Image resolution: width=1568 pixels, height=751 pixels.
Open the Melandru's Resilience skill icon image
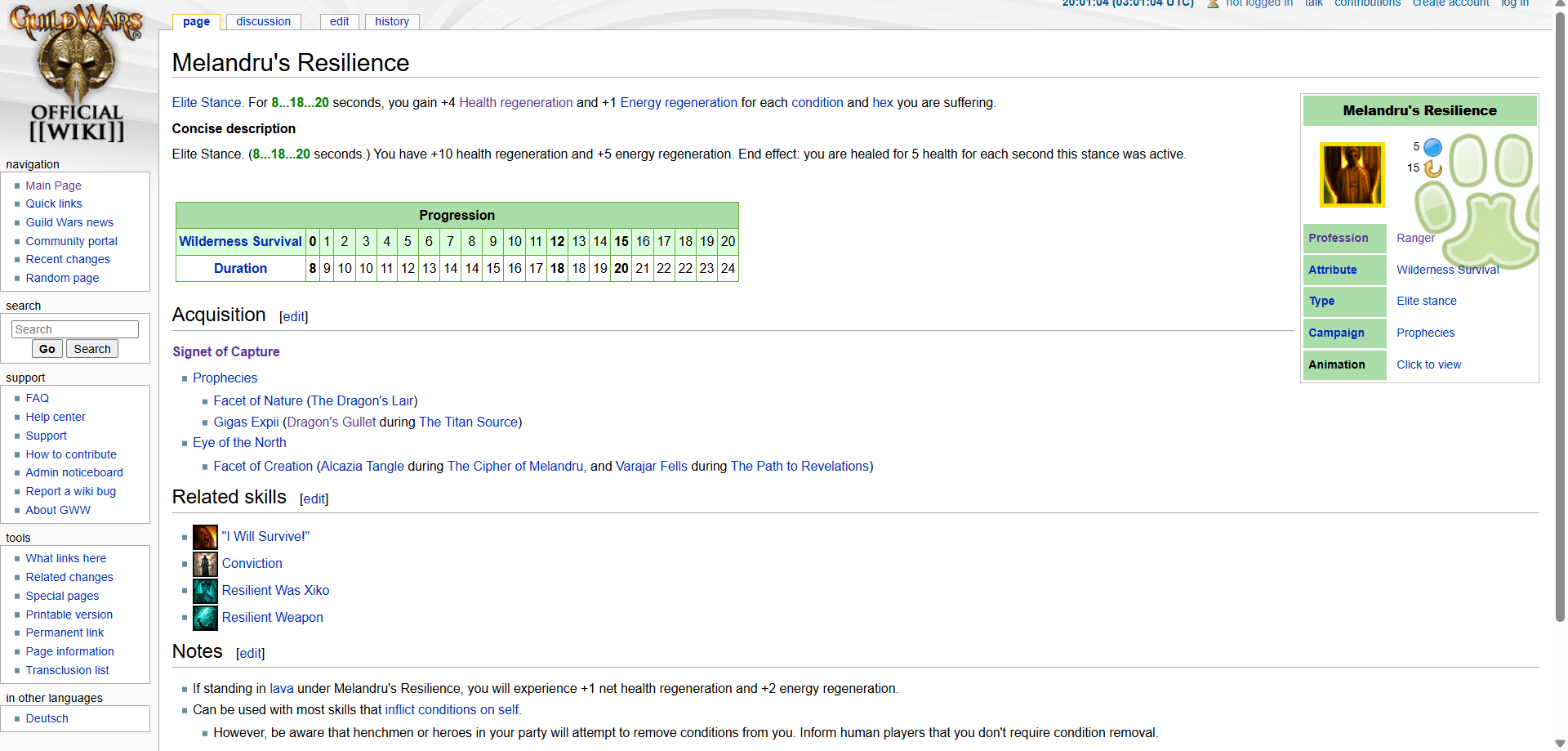(x=1352, y=174)
